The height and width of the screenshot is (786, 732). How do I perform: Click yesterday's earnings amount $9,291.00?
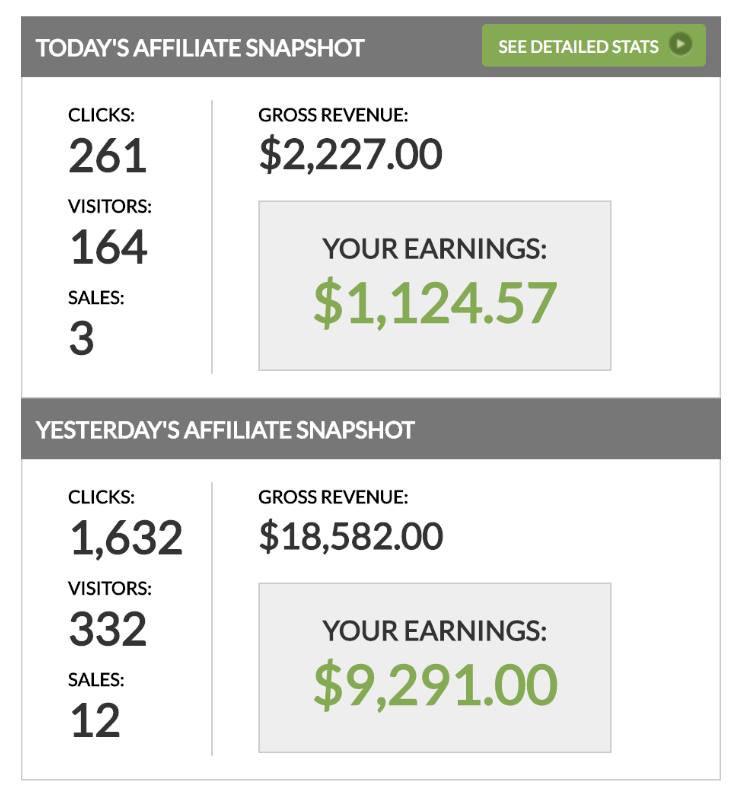click(x=434, y=685)
